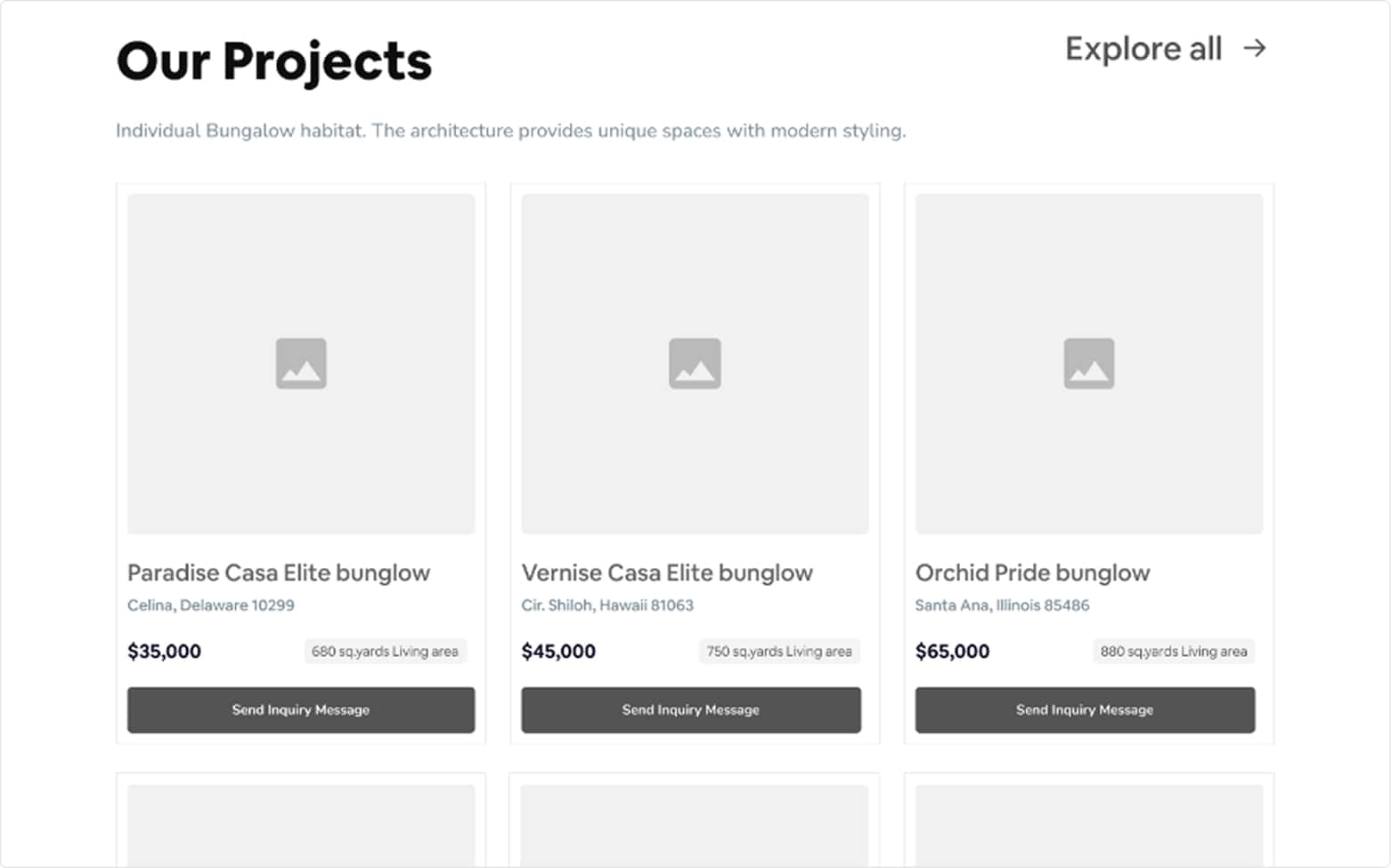Click the $65,000 price label
This screenshot has height=868, width=1391.
(952, 651)
